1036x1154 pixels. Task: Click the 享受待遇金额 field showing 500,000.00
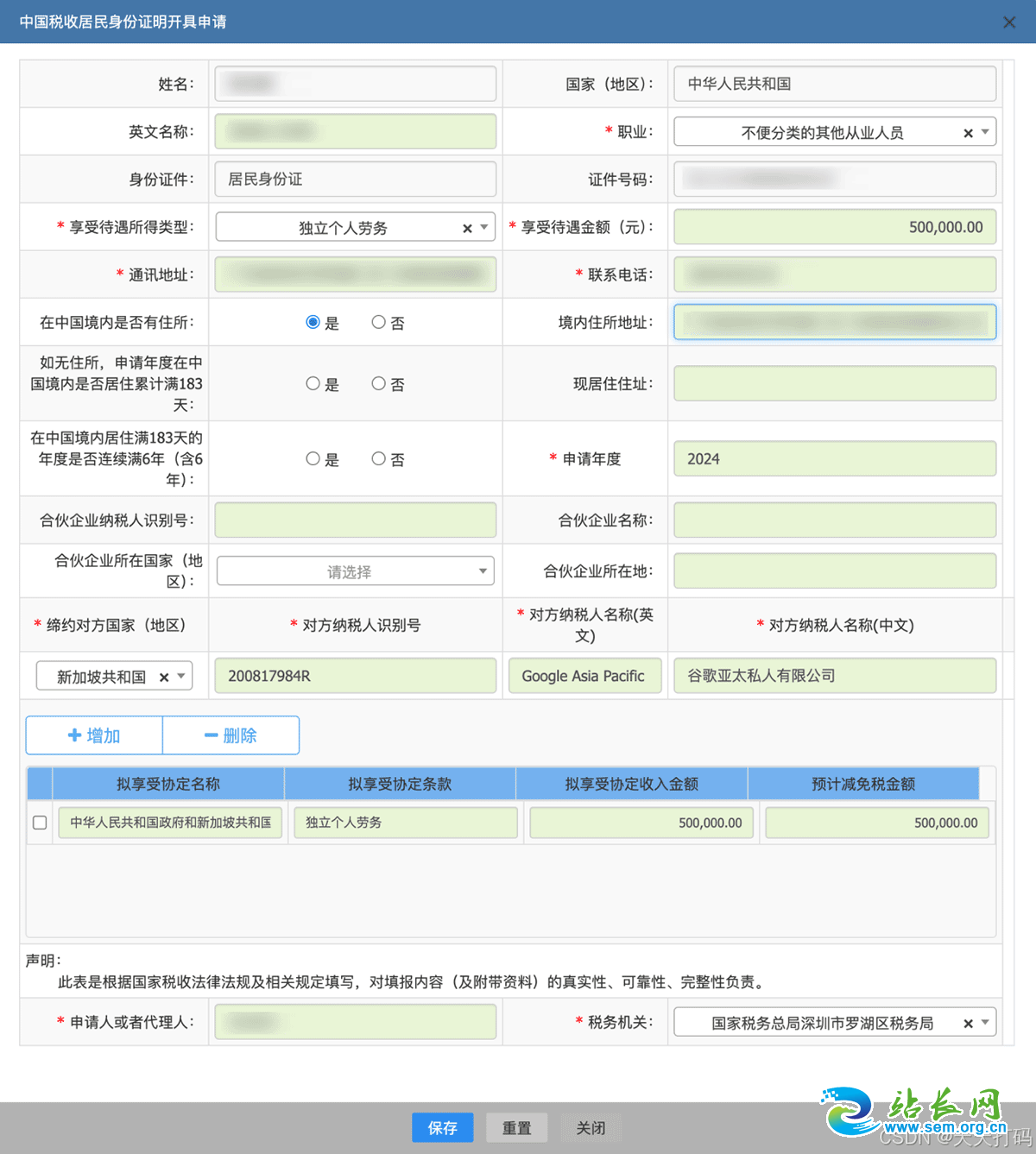[x=835, y=227]
